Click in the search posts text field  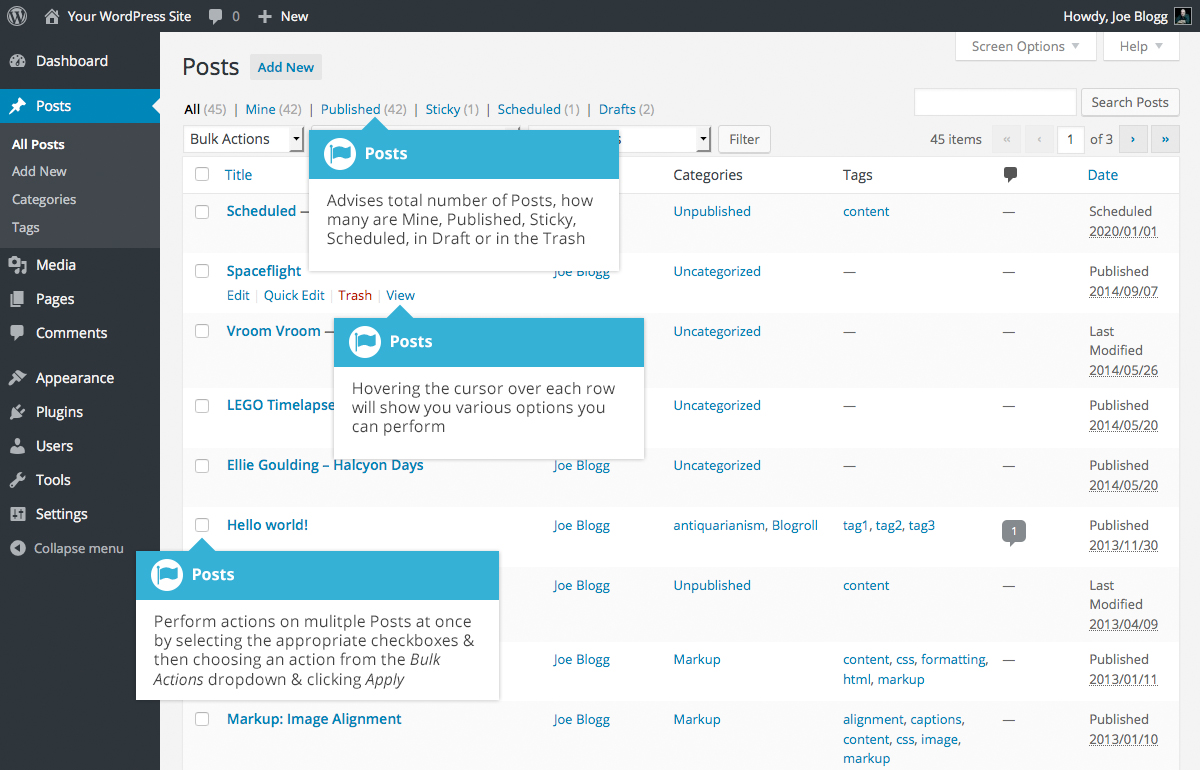995,102
